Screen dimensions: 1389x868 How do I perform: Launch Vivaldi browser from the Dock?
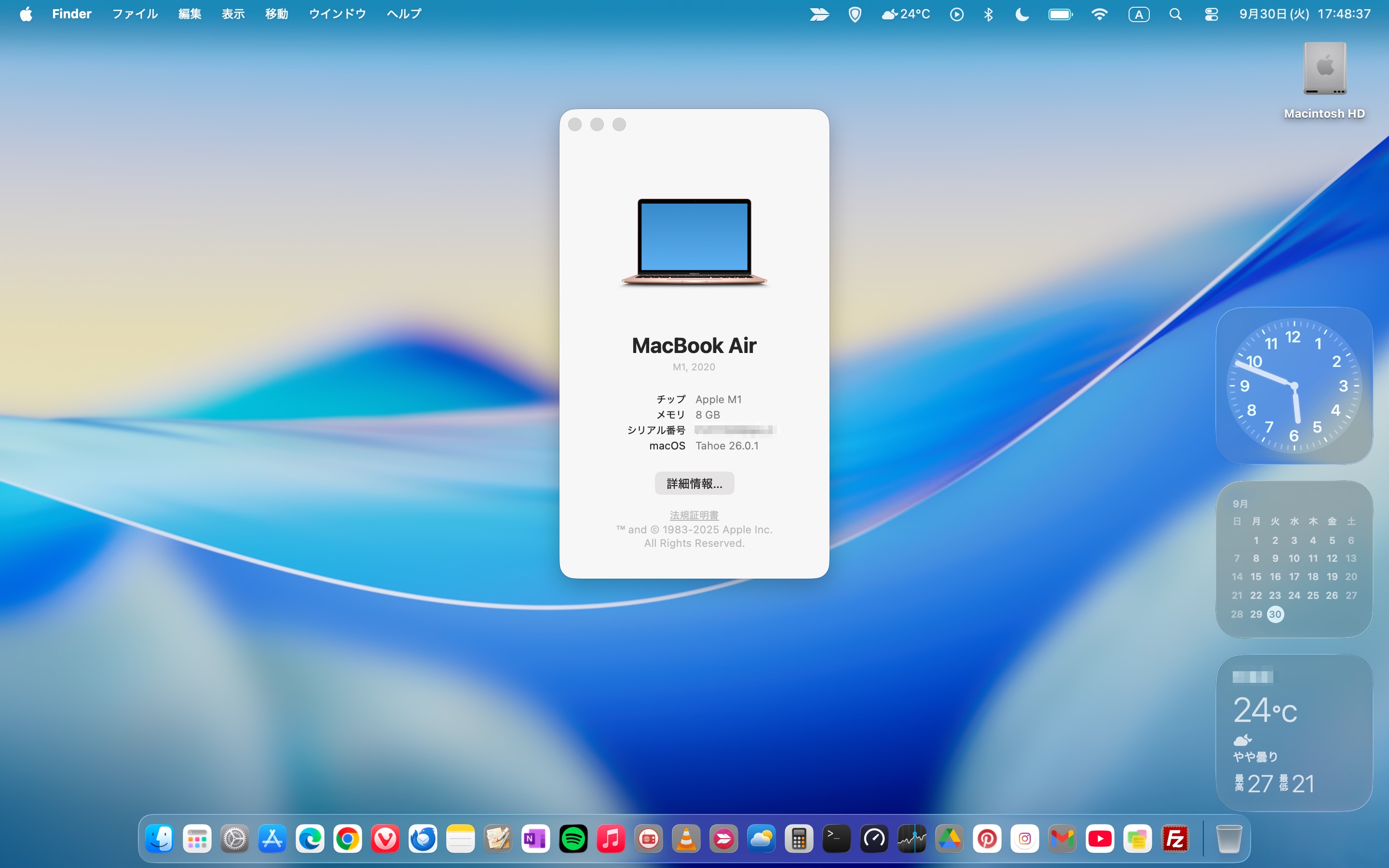click(385, 839)
